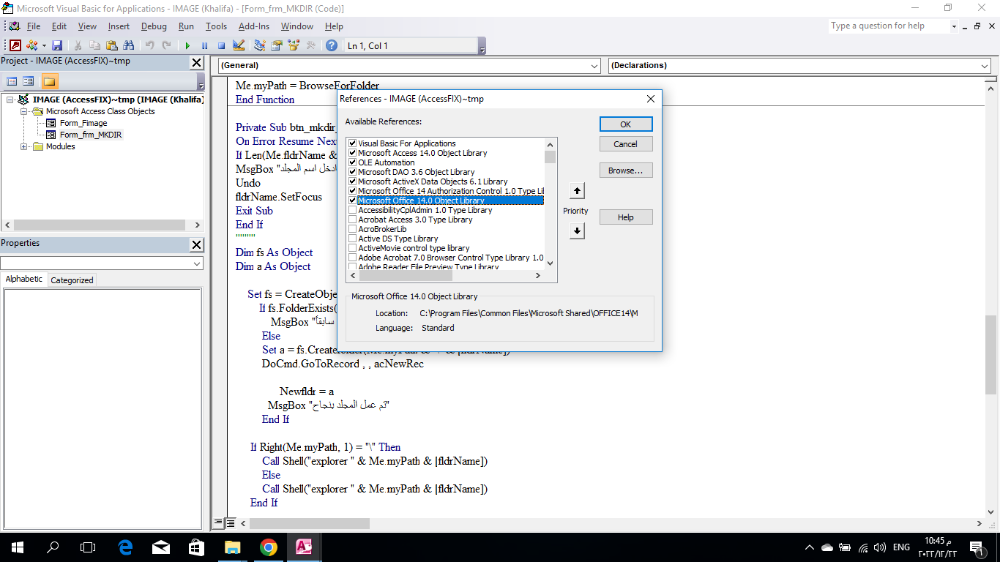Open the Add-Ins menu
The image size is (1000, 562).
[254, 26]
